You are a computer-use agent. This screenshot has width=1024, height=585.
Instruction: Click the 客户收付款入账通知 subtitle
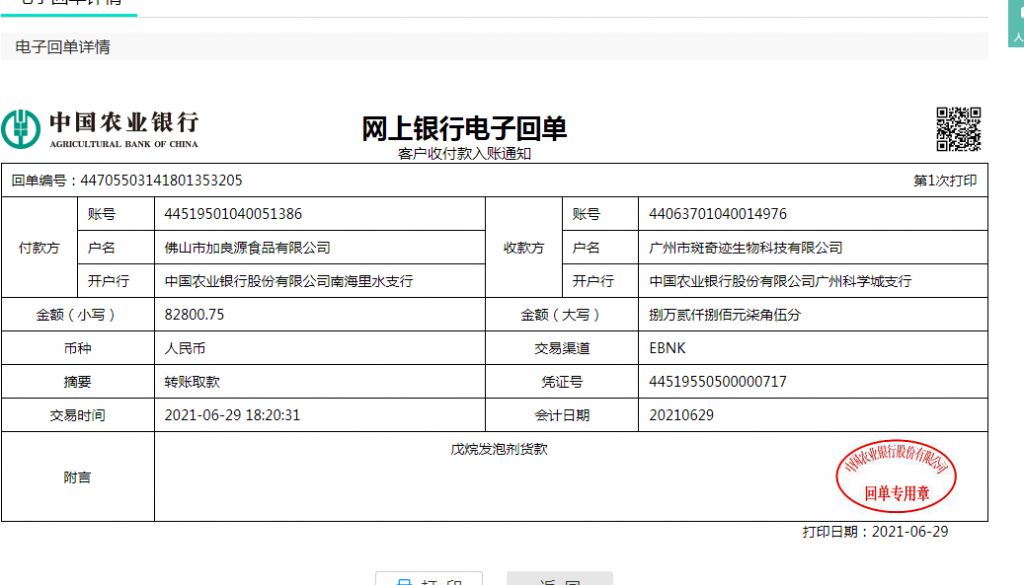pyautogui.click(x=464, y=154)
